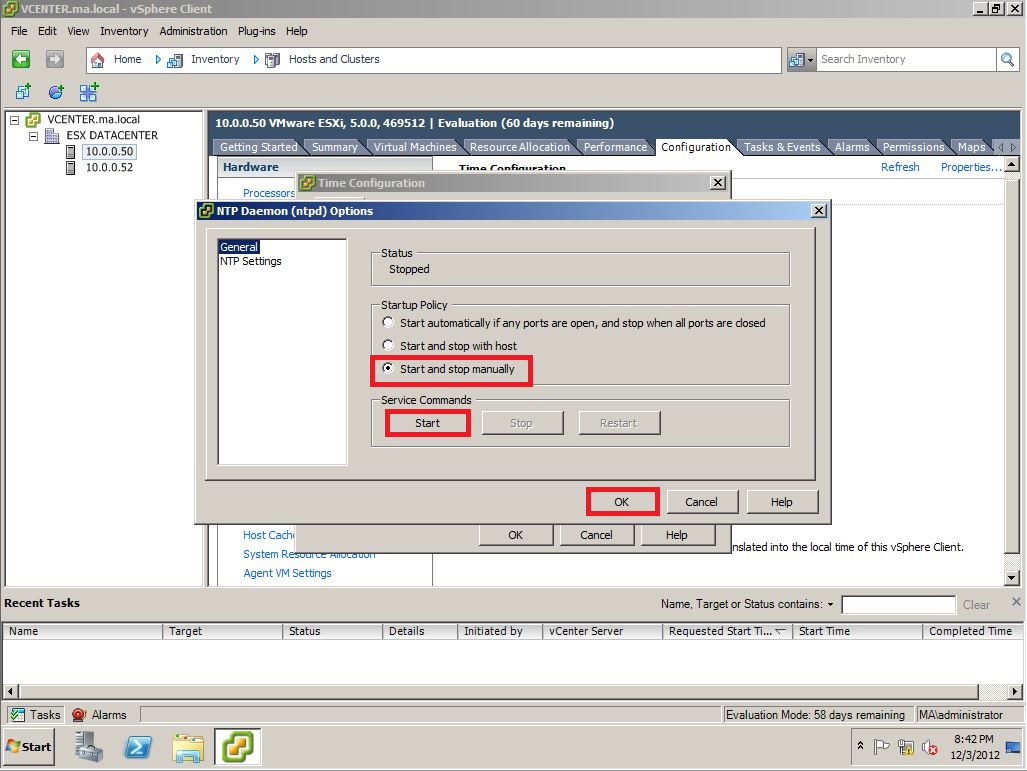The image size is (1027, 771).
Task: Click the first toolbar icon below navigation
Action: pos(24,92)
